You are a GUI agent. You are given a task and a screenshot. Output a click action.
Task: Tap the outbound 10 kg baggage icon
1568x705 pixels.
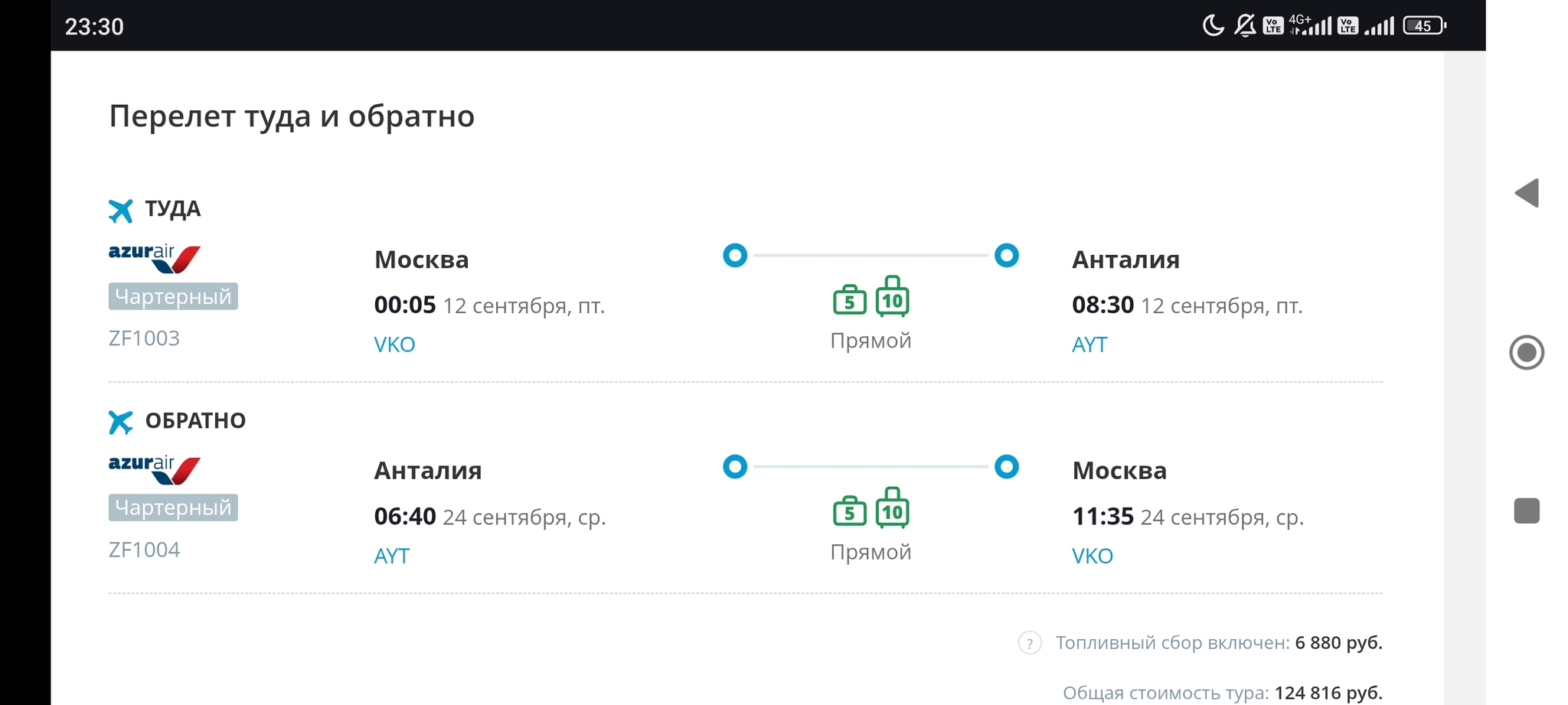coord(892,297)
